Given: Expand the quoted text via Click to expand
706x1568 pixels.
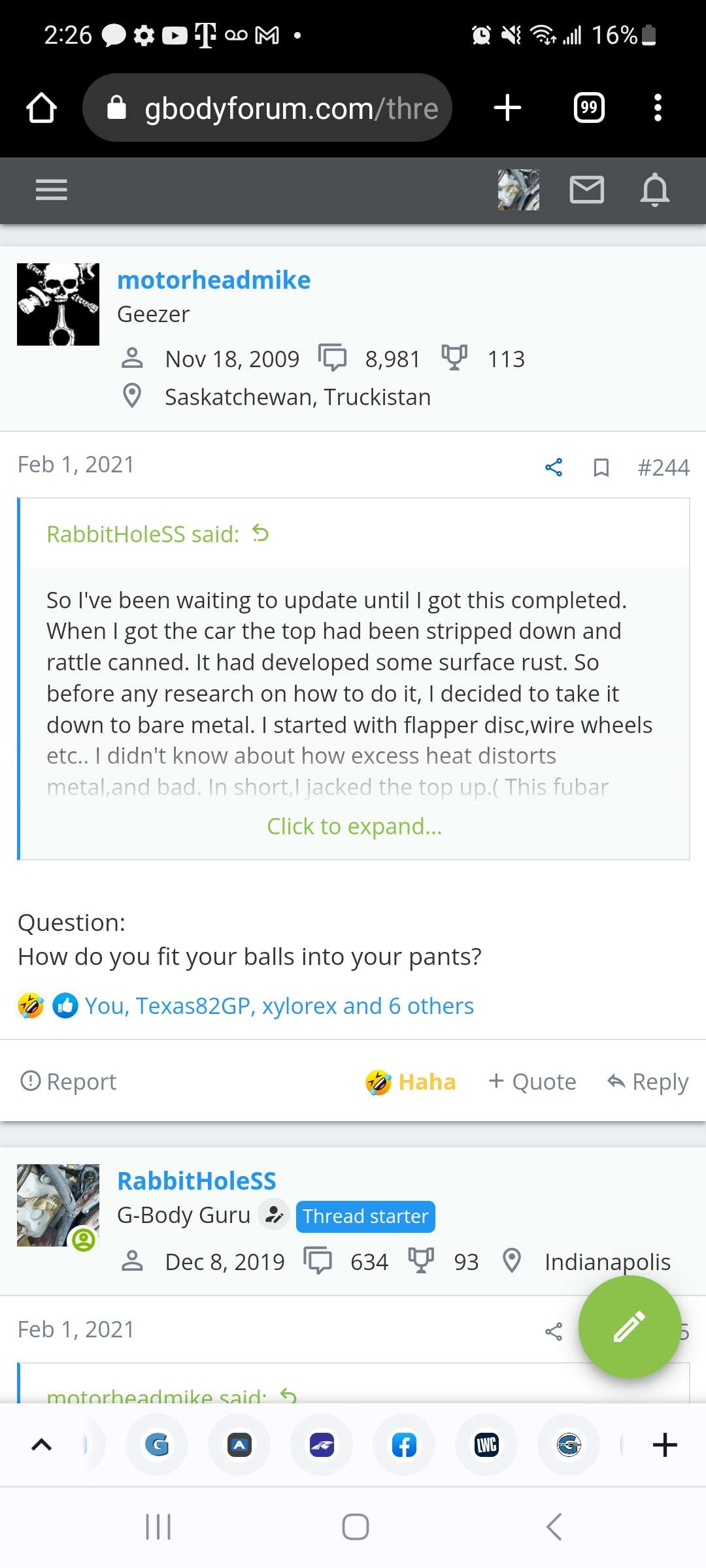Looking at the screenshot, I should tap(354, 826).
